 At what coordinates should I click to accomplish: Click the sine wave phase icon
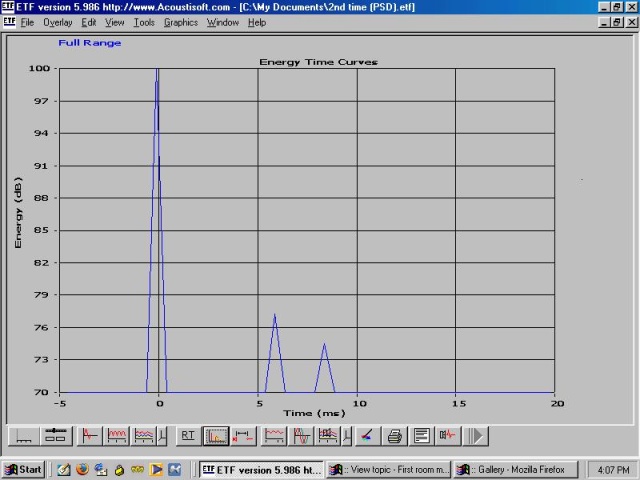click(301, 436)
